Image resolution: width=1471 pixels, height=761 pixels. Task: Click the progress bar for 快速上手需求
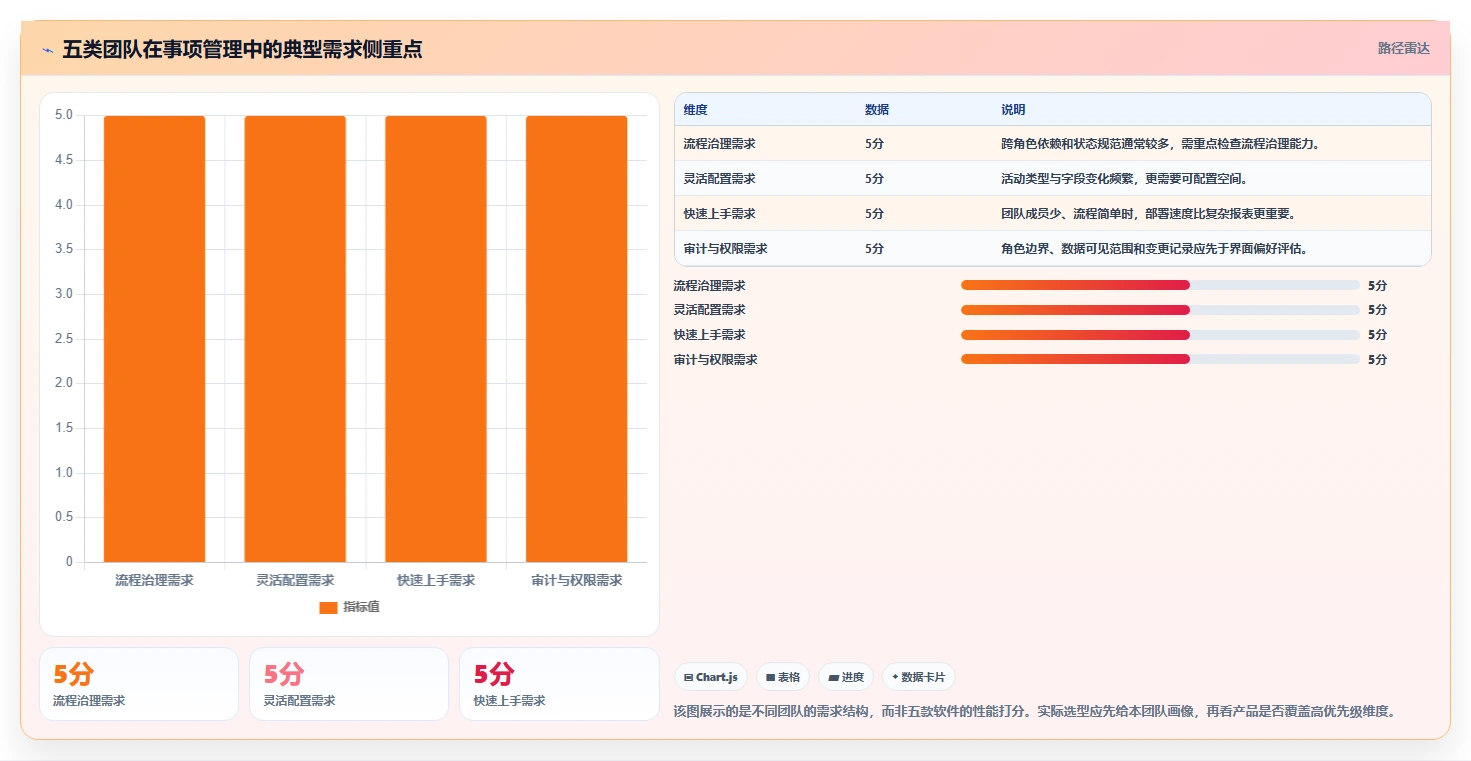pyautogui.click(x=1160, y=335)
